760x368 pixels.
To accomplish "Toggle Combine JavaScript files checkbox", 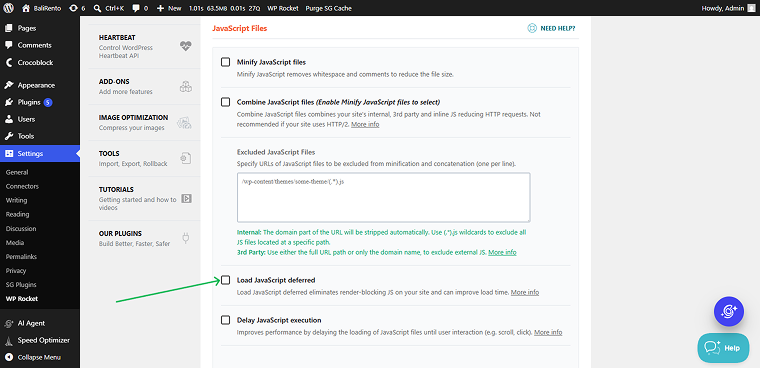I will tap(225, 102).
